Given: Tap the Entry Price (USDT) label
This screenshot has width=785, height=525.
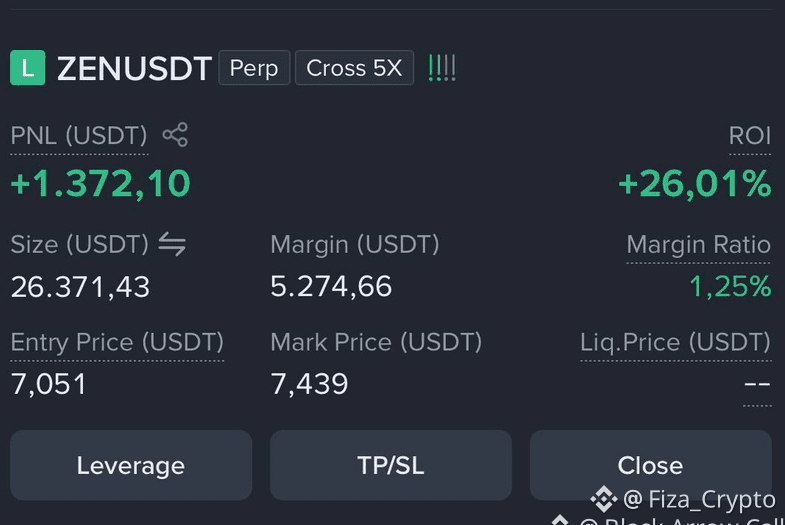Looking at the screenshot, I should [117, 342].
